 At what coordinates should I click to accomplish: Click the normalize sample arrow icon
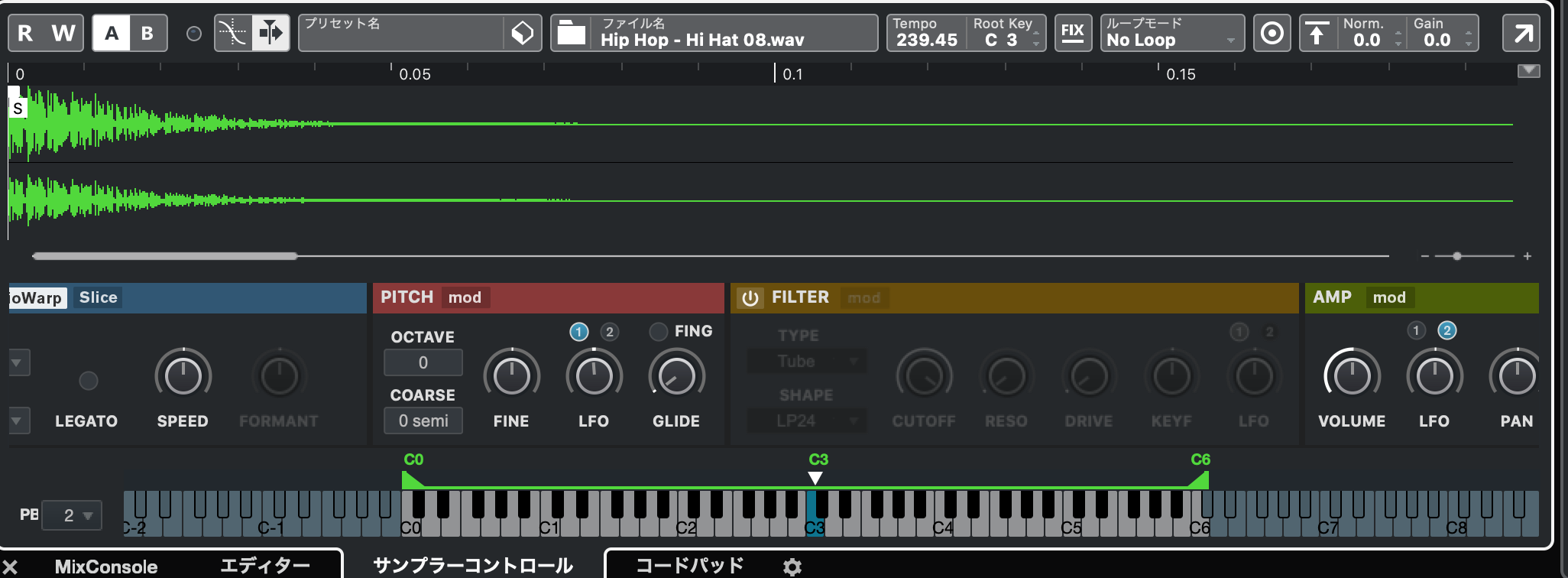coord(1317,33)
